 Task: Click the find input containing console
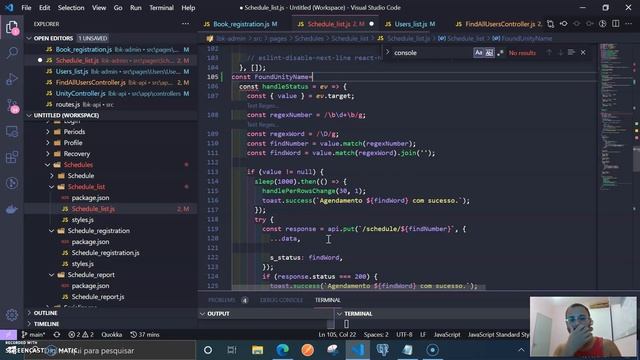coord(433,52)
